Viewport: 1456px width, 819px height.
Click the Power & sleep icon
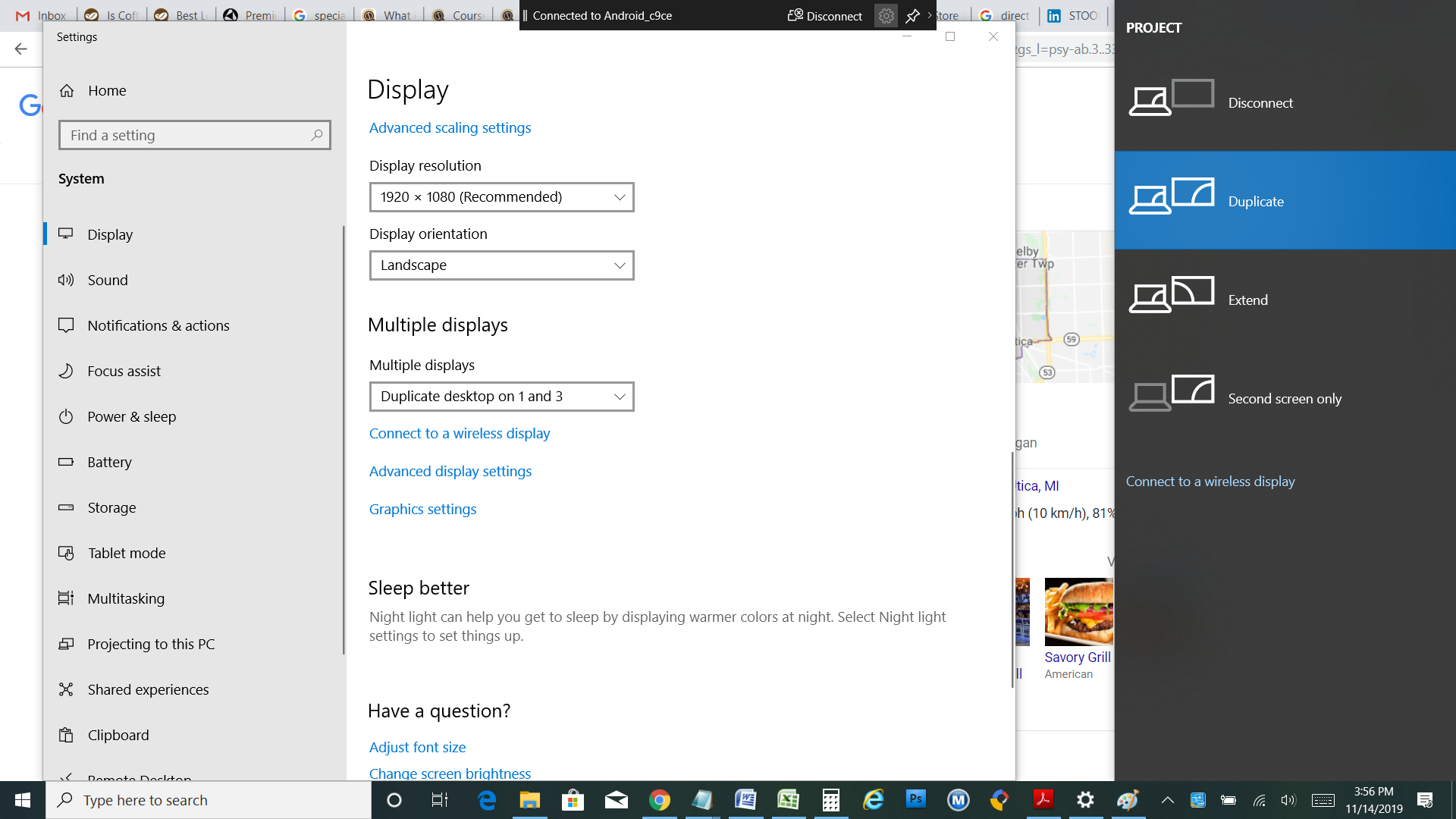[66, 416]
